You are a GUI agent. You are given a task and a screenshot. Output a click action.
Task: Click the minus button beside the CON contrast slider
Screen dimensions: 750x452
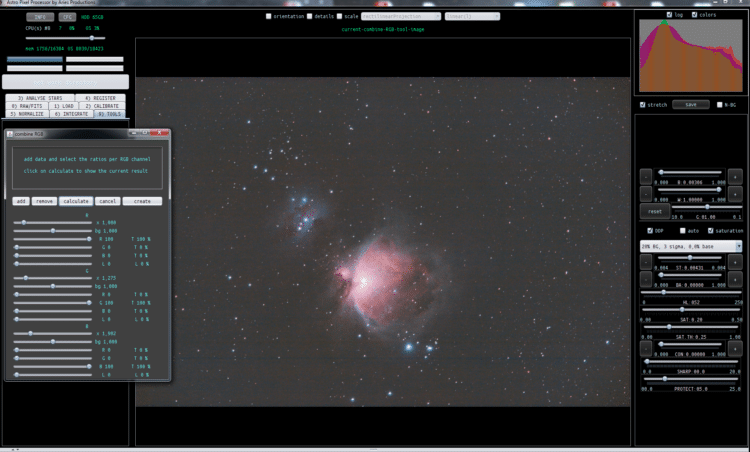pos(646,349)
